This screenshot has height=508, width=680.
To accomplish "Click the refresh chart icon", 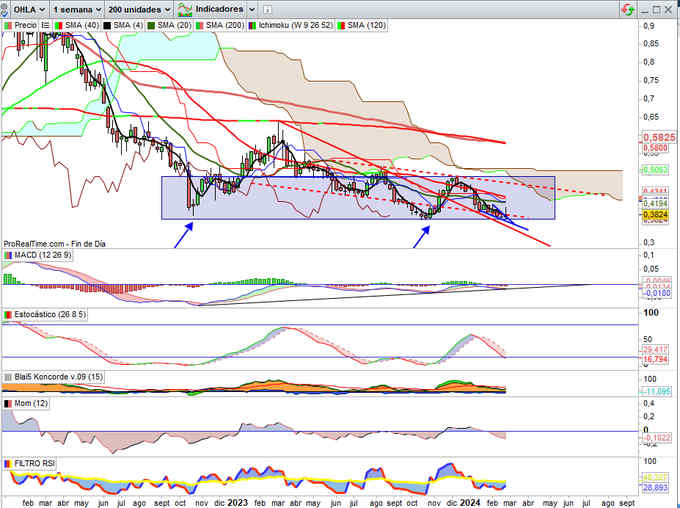I will (627, 8).
